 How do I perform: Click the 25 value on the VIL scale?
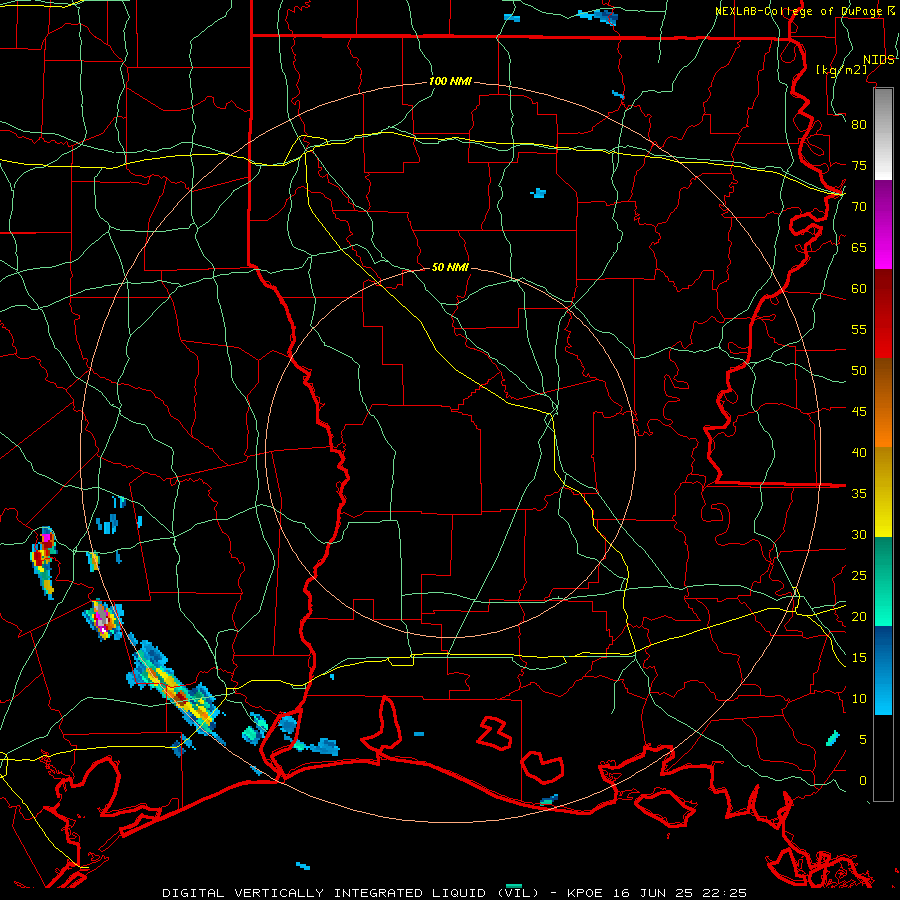[859, 576]
